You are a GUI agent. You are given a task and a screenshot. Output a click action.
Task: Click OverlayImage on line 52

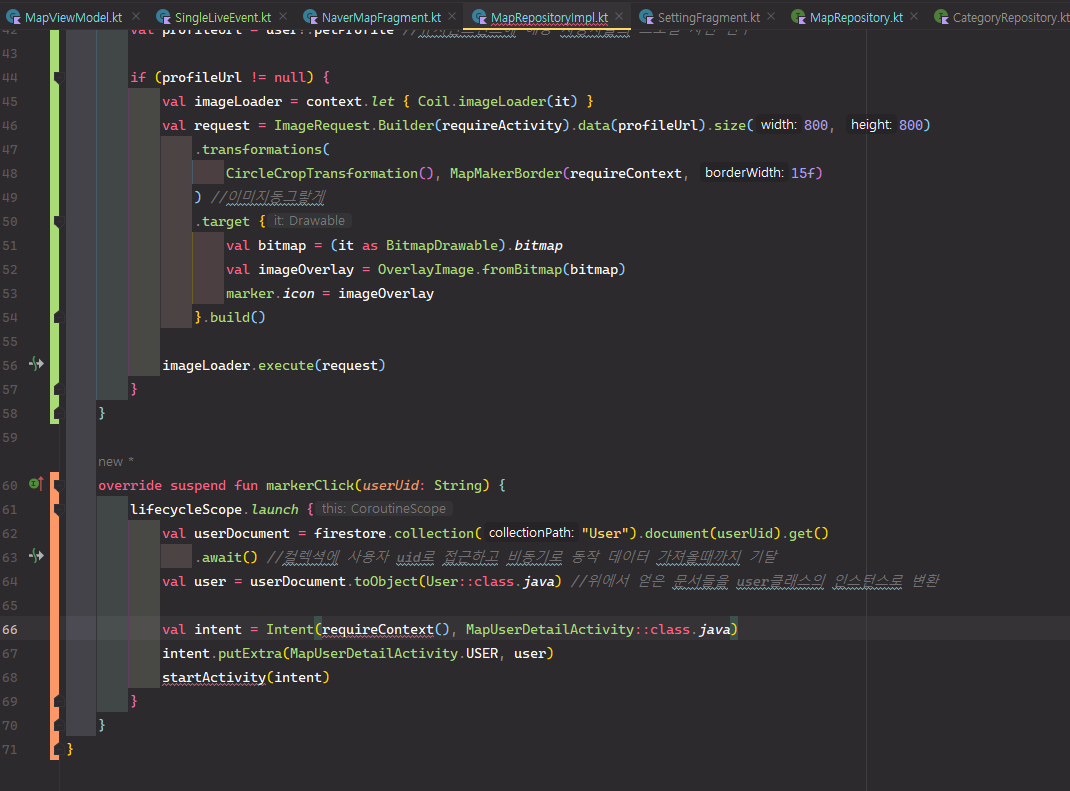tap(426, 270)
